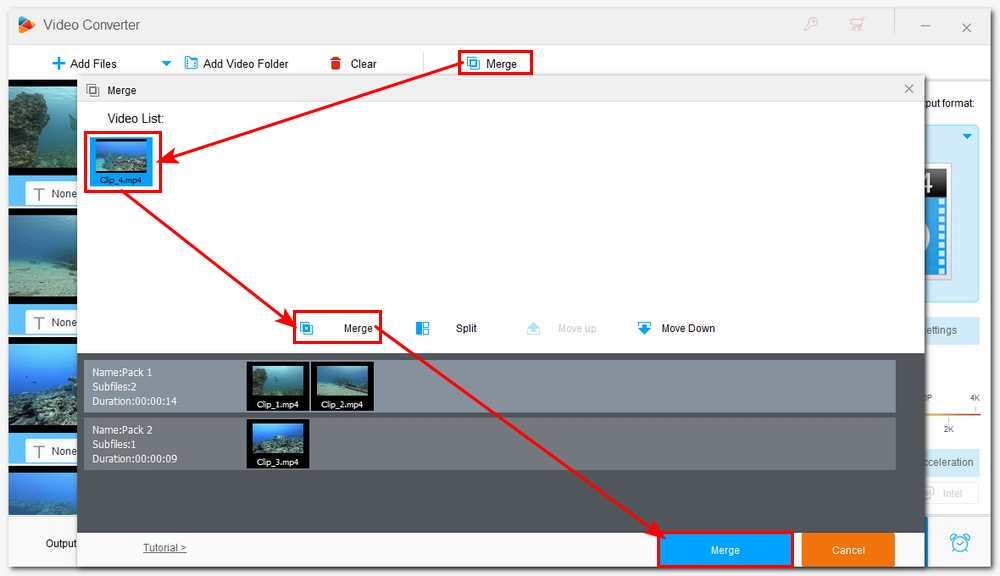1000x576 pixels.
Task: Click the Move up arrow button
Action: click(x=561, y=328)
